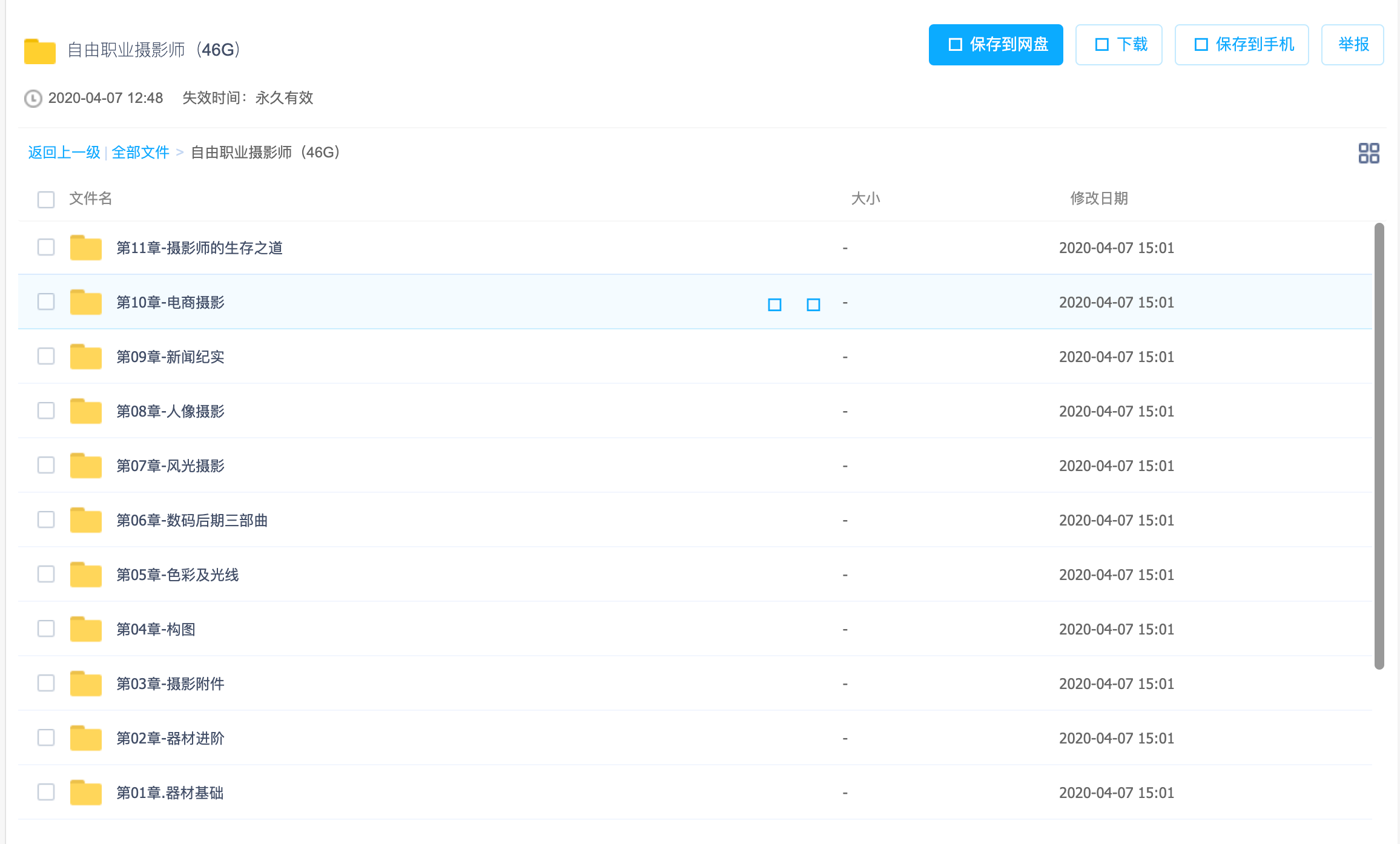This screenshot has width=1400, height=844.
Task: Select checkbox for 第04章-构图
Action: point(46,628)
